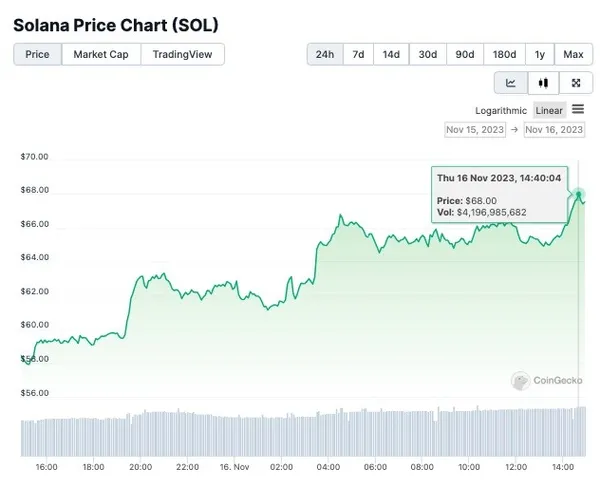Open the Nov 16, 2023 end date picker
The width and height of the screenshot is (600, 487).
[x=554, y=130]
